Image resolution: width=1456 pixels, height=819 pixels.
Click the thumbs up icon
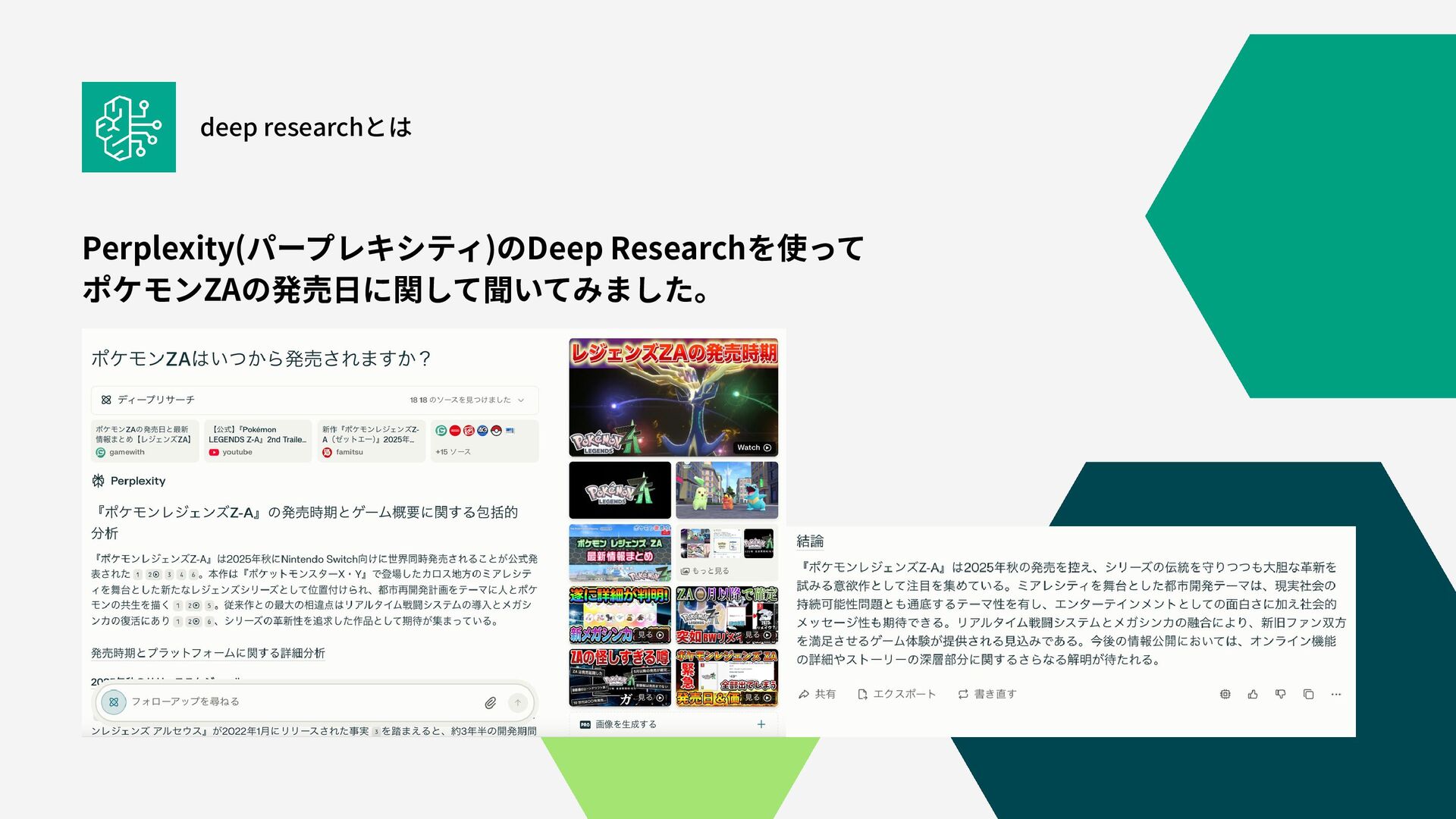tap(1253, 694)
